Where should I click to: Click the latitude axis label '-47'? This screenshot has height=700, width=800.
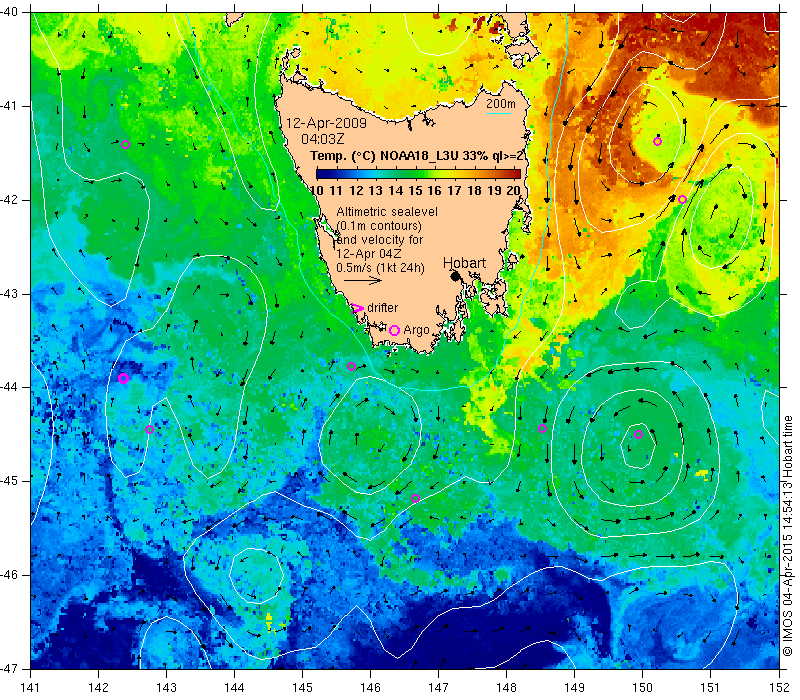point(9,668)
